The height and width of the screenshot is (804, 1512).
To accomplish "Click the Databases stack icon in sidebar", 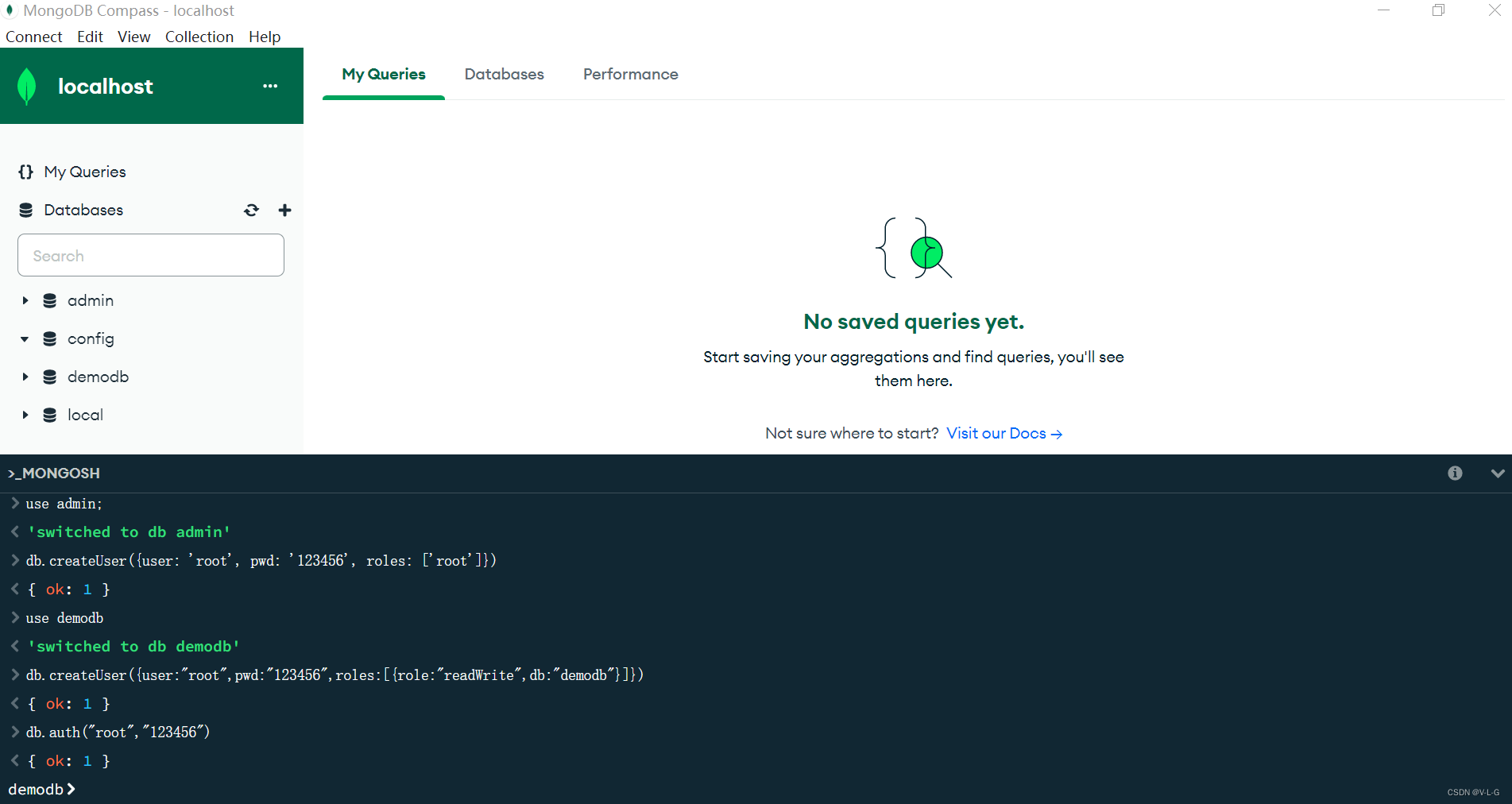I will point(25,210).
